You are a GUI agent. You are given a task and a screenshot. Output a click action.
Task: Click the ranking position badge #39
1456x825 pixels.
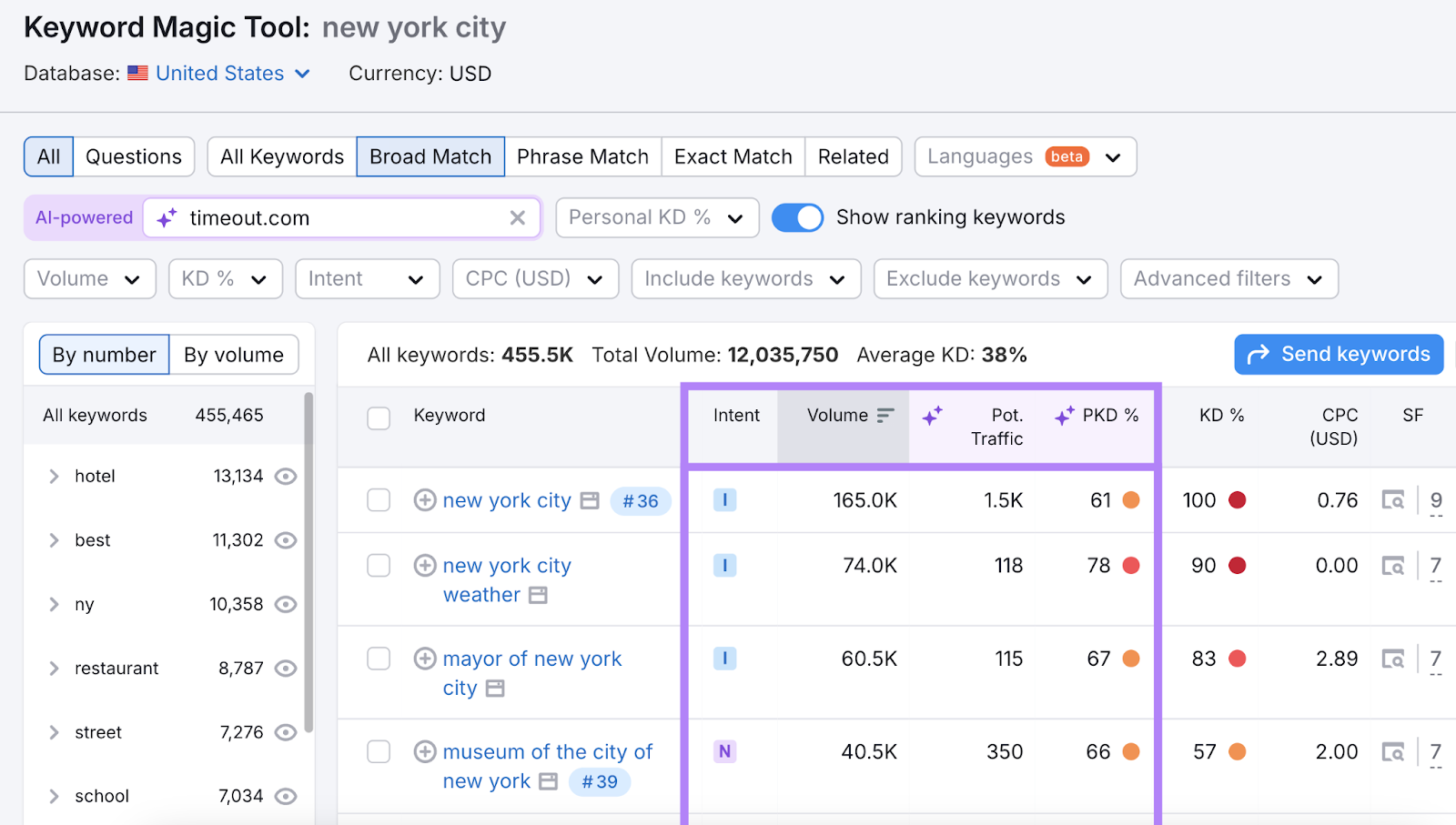[600, 782]
